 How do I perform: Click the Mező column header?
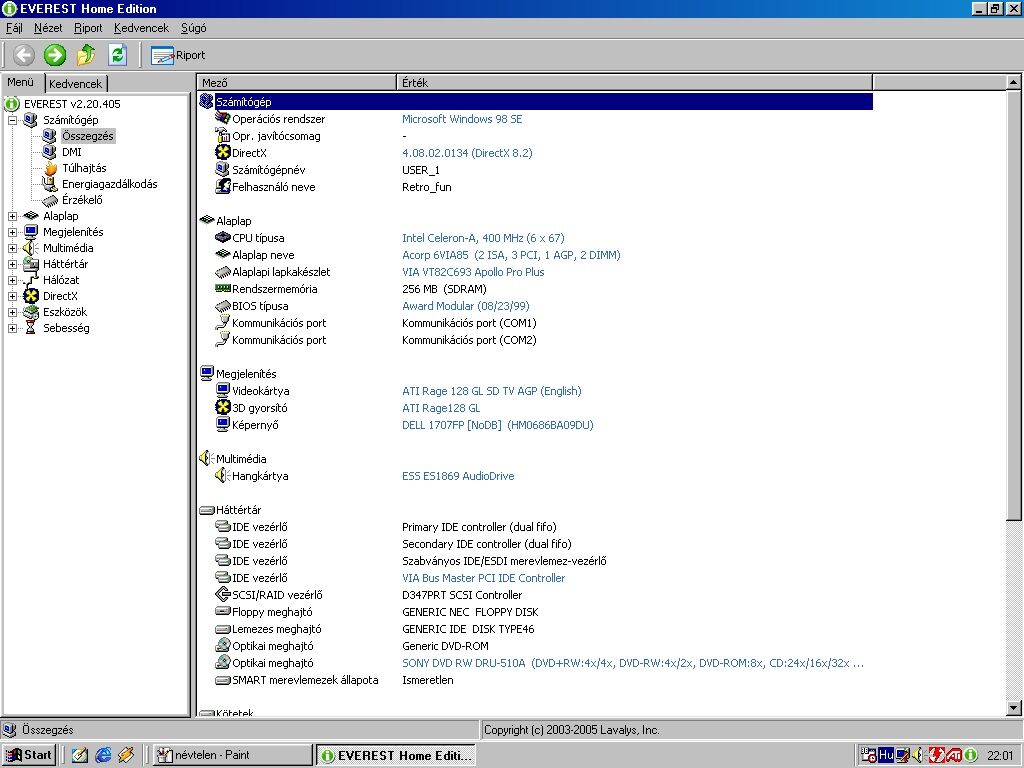(x=297, y=82)
